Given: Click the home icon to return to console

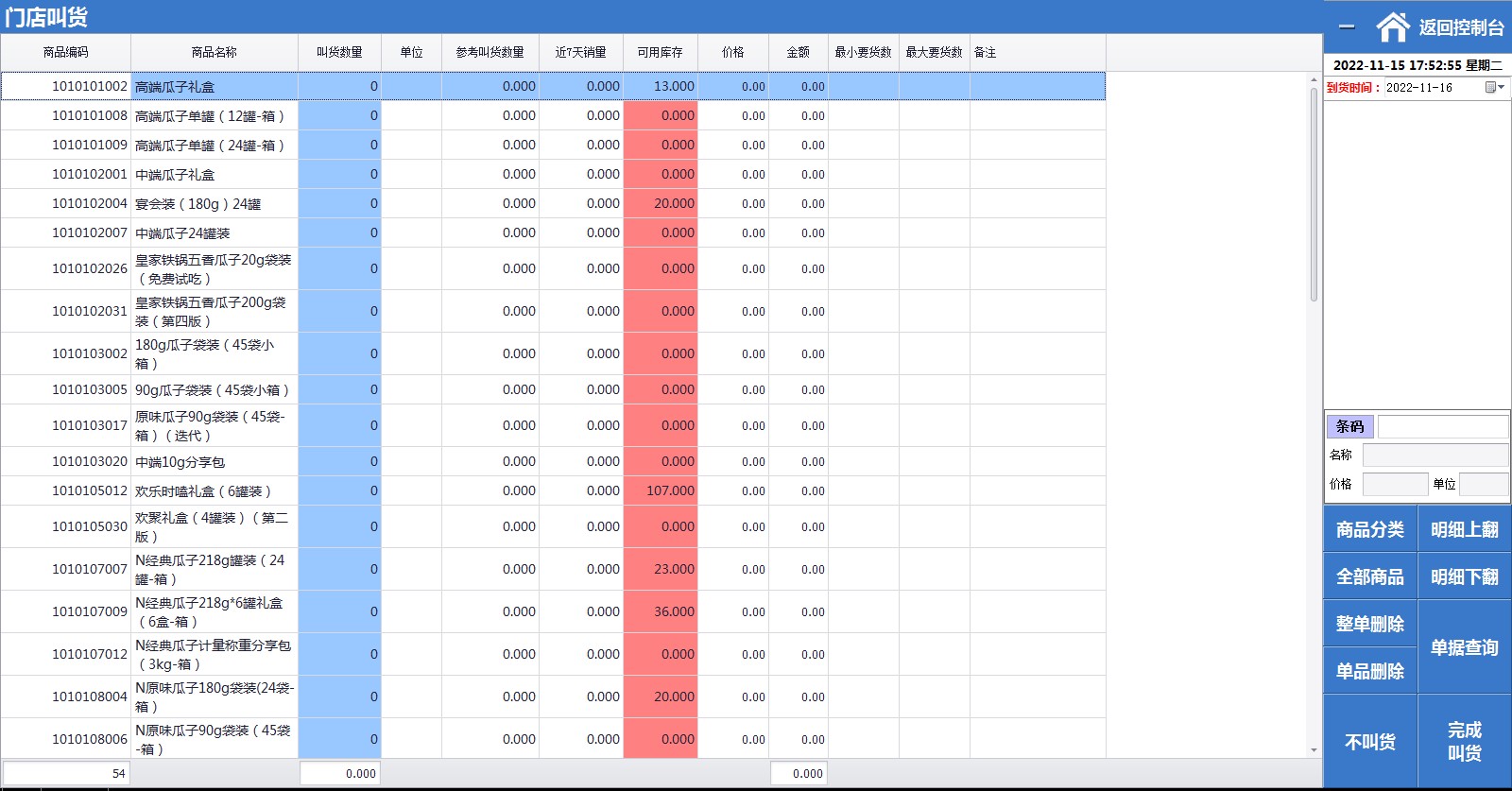Looking at the screenshot, I should pos(1393,27).
